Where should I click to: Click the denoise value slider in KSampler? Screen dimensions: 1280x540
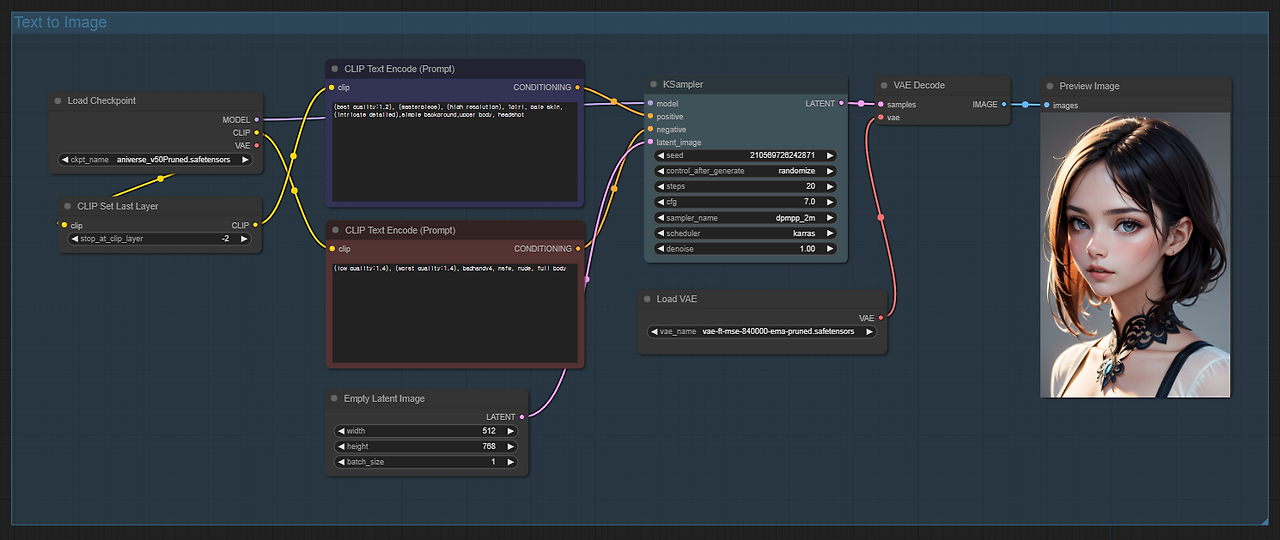[x=745, y=248]
